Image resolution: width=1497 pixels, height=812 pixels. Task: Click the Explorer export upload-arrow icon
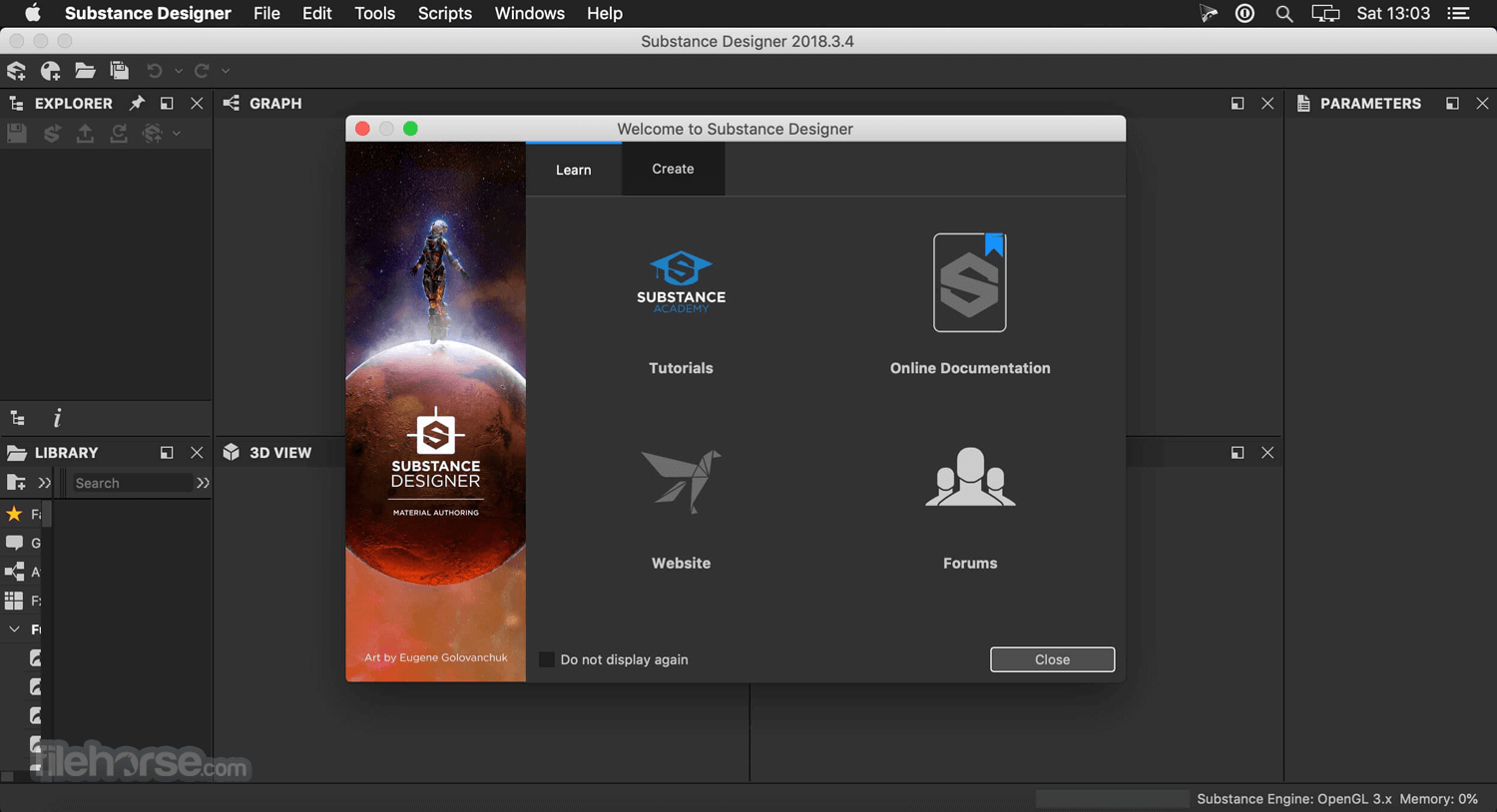[x=85, y=133]
